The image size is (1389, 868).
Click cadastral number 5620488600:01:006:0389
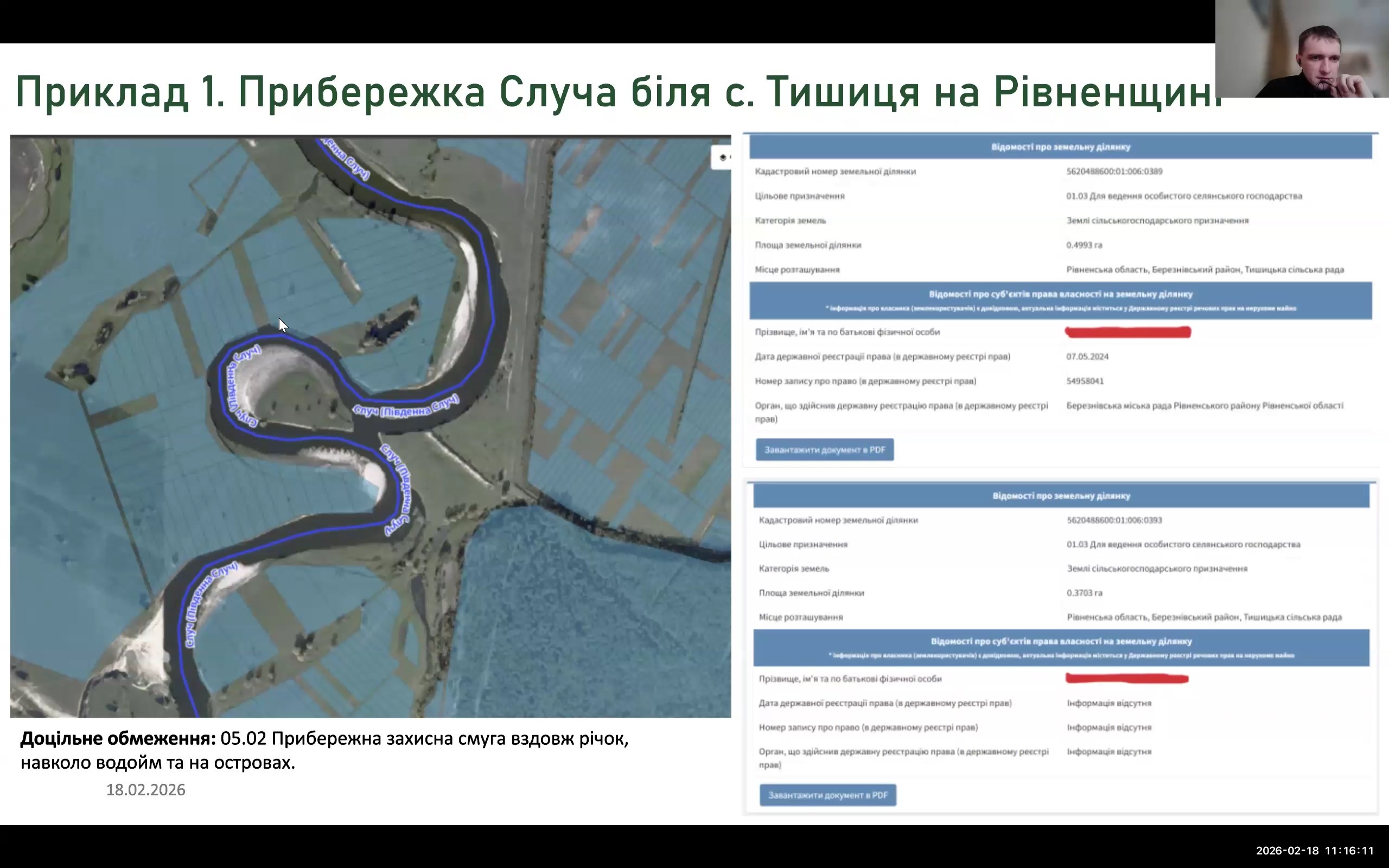[1114, 171]
